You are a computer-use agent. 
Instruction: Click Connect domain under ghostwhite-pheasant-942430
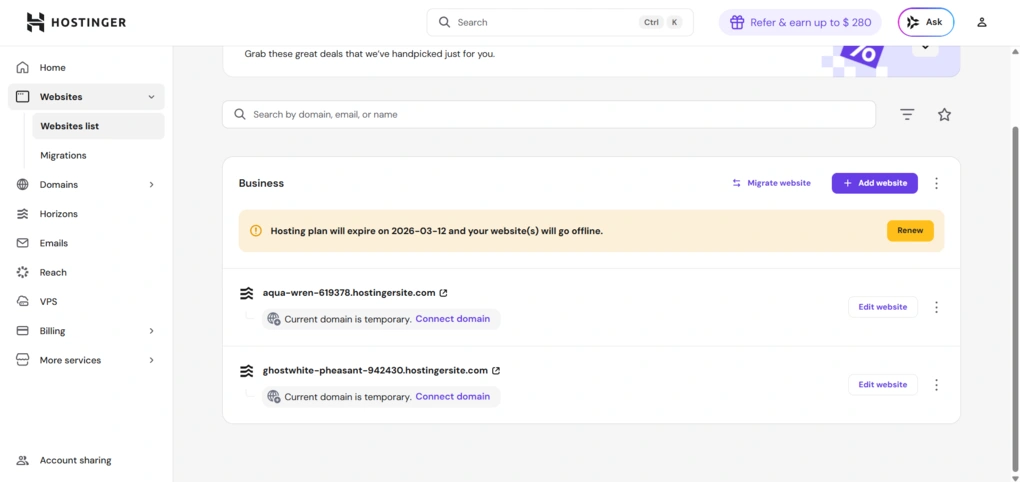[453, 397]
